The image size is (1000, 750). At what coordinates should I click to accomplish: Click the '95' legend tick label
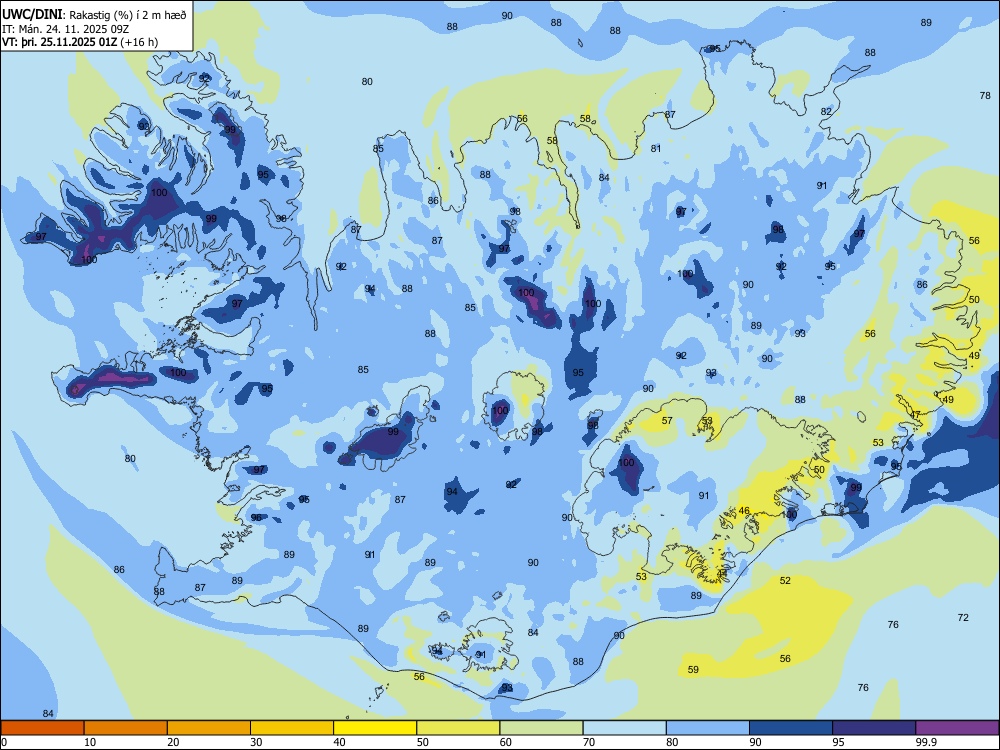[x=839, y=742]
